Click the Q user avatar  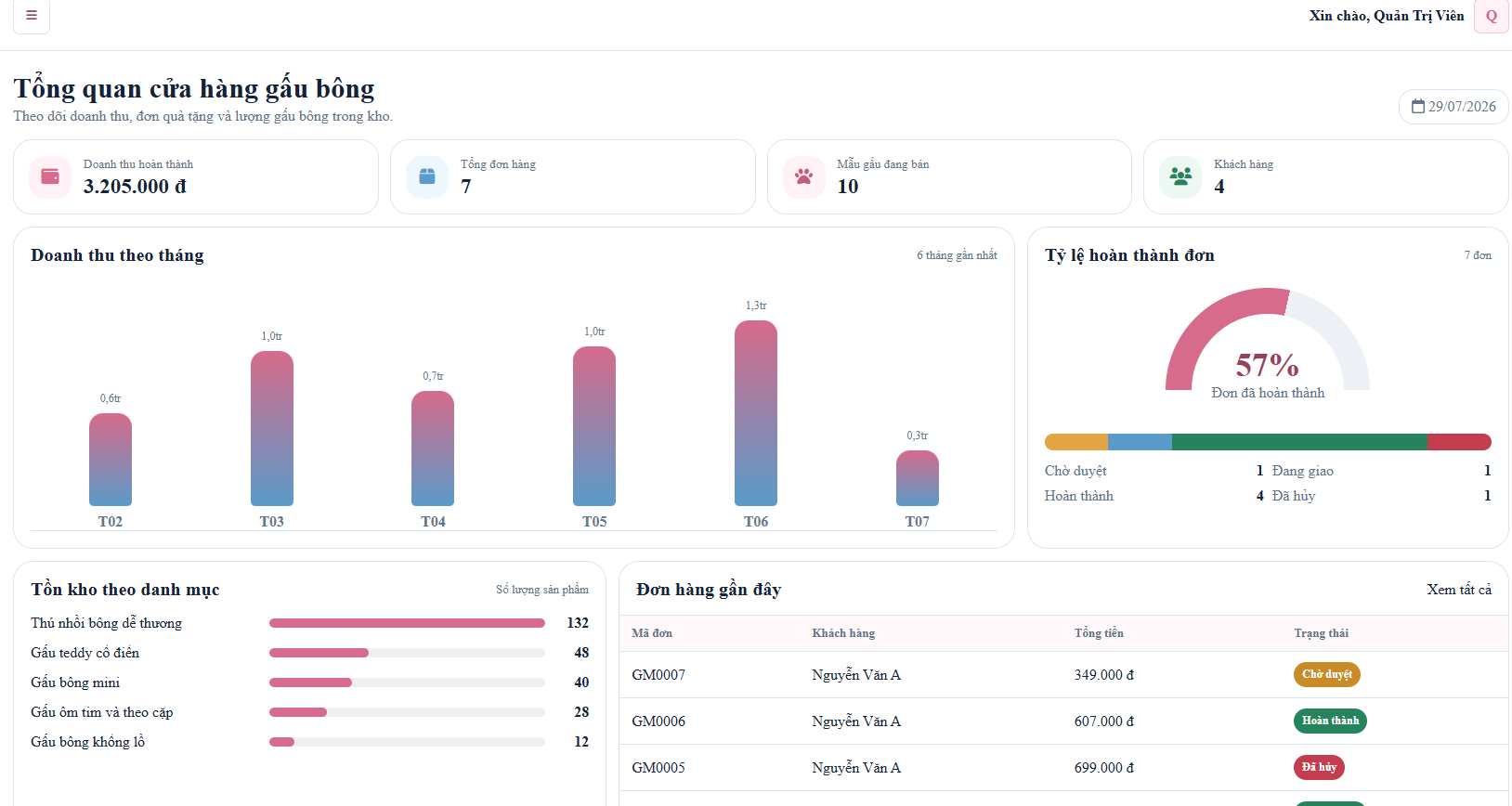click(1492, 16)
